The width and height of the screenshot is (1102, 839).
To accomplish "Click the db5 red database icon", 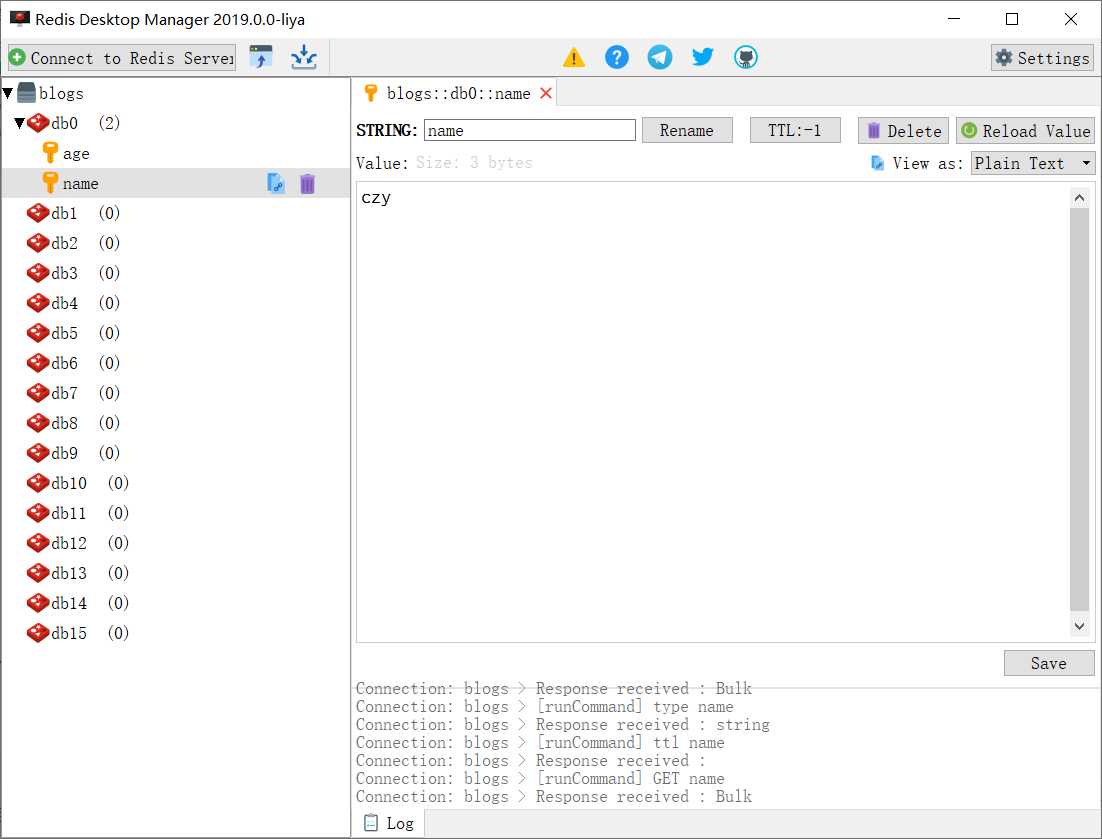I will pos(38,333).
